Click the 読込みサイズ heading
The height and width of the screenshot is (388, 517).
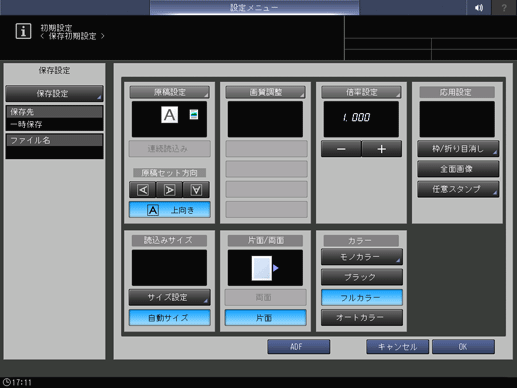(x=169, y=240)
